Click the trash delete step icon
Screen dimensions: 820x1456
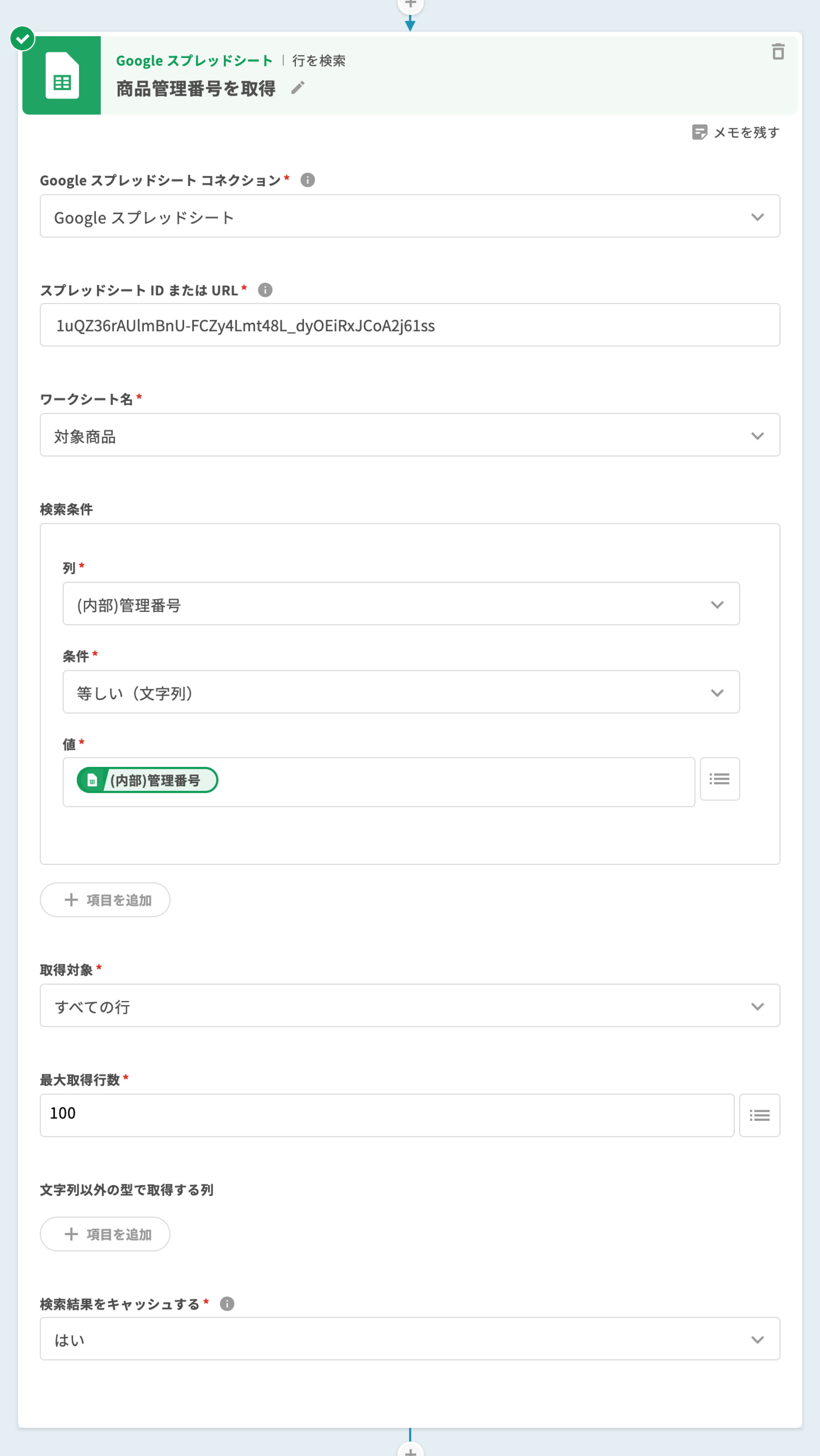(x=778, y=52)
